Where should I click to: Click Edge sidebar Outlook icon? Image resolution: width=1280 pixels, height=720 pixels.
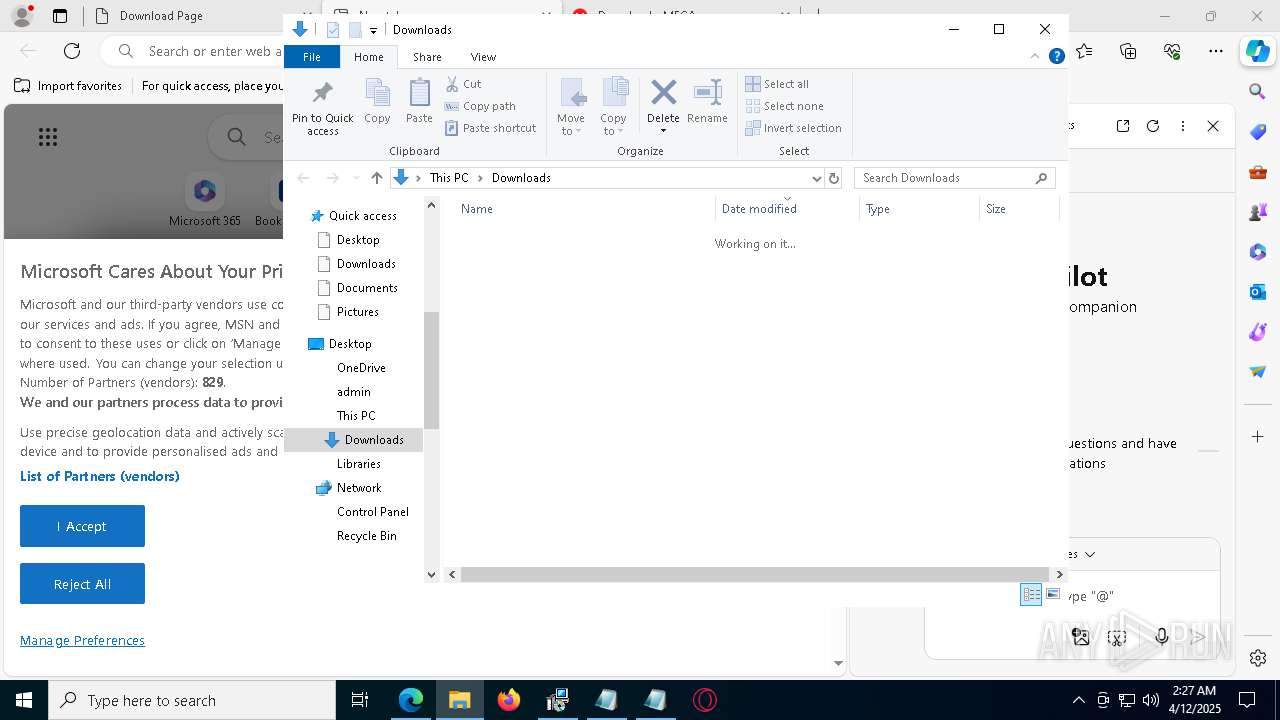click(x=1258, y=292)
